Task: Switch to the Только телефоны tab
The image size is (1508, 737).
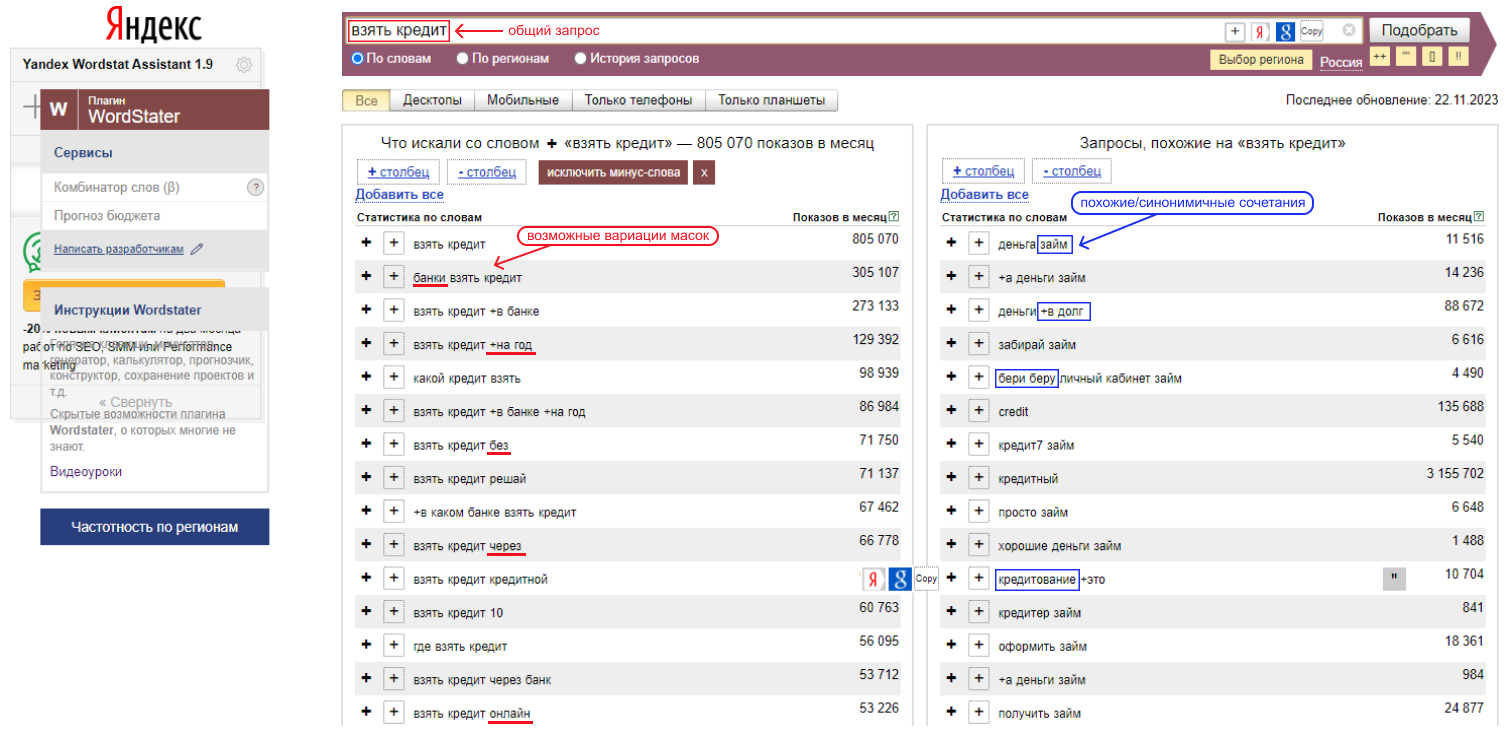Action: pyautogui.click(x=639, y=101)
